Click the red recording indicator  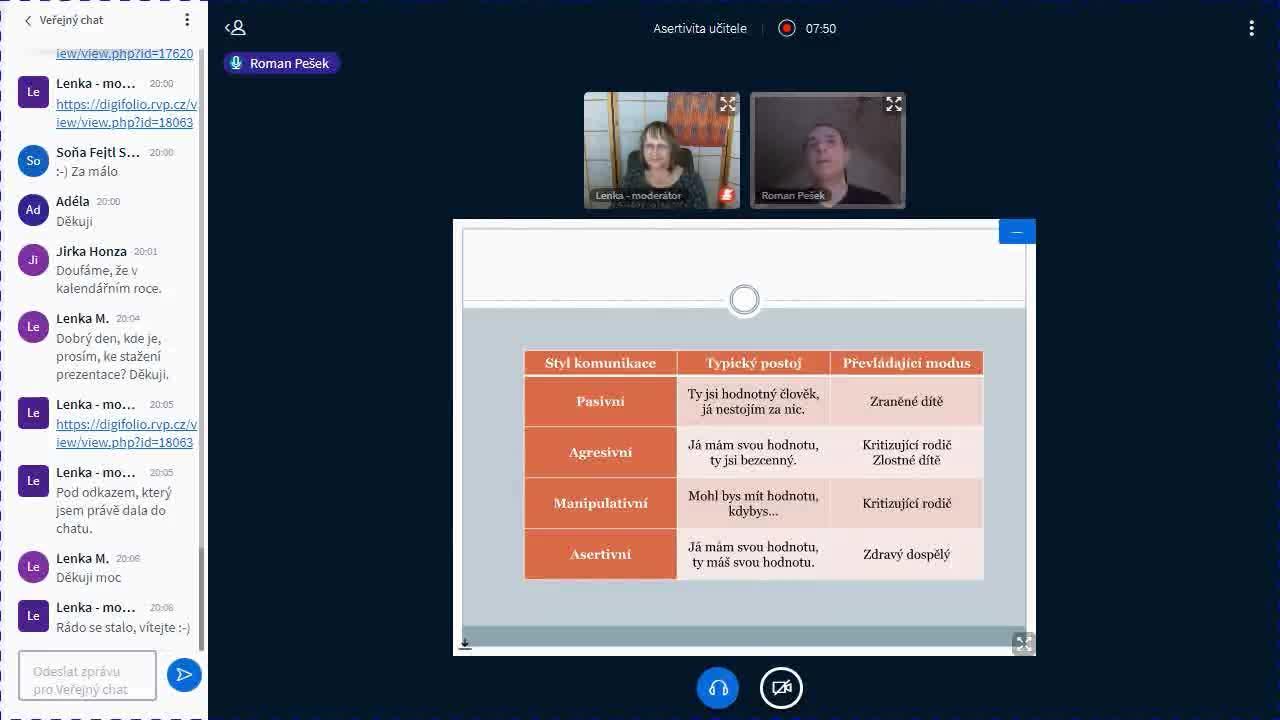coord(787,28)
